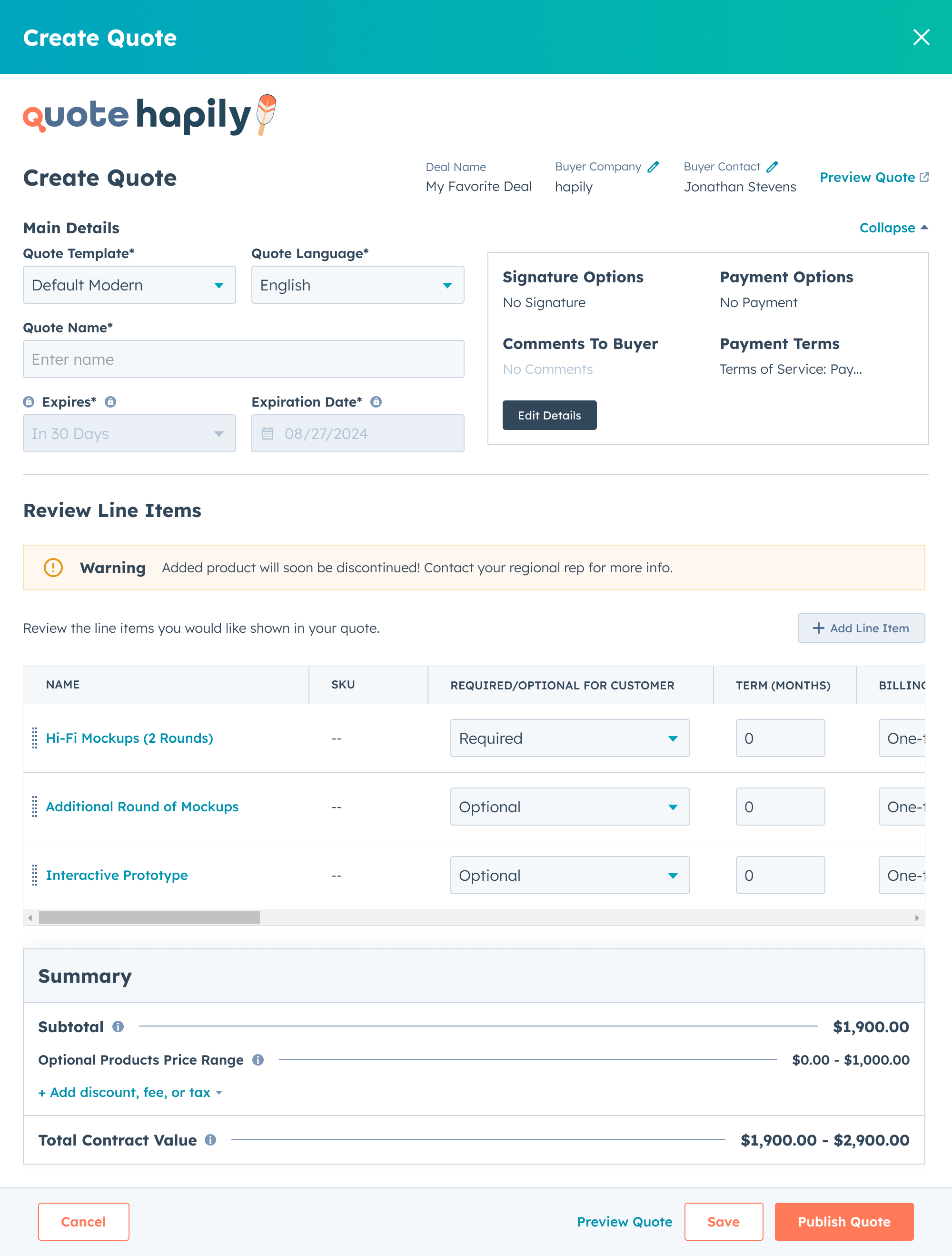This screenshot has height=1256, width=952.
Task: Open Preview Quote via external link icon
Action: click(925, 177)
